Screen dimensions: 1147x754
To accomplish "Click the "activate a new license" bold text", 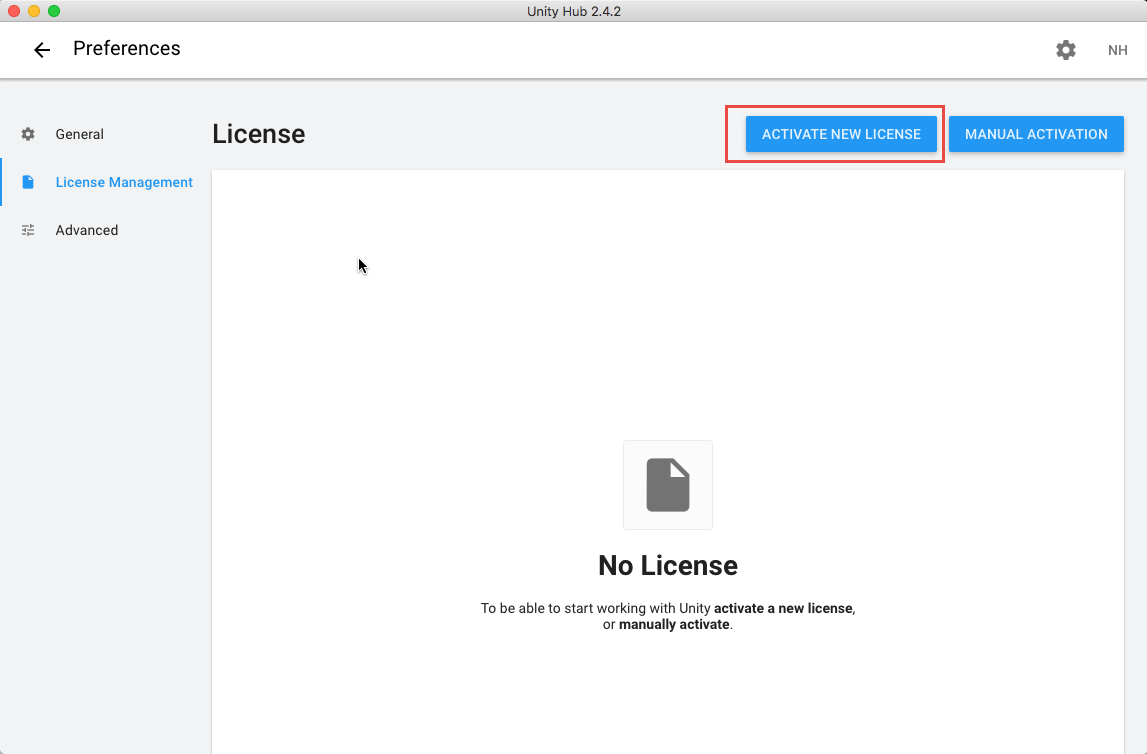I will click(783, 608).
